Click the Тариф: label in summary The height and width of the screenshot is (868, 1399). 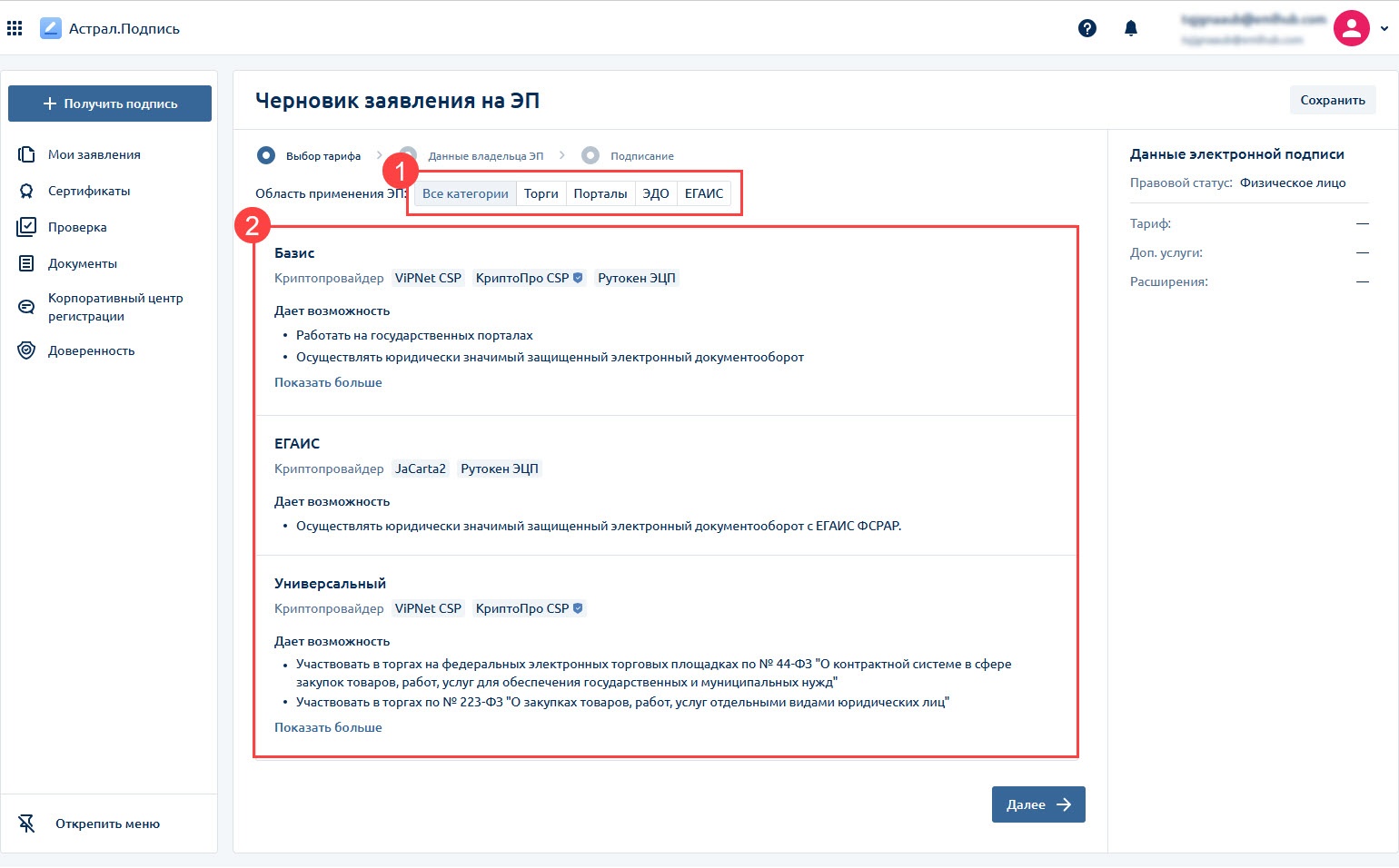tap(1150, 223)
